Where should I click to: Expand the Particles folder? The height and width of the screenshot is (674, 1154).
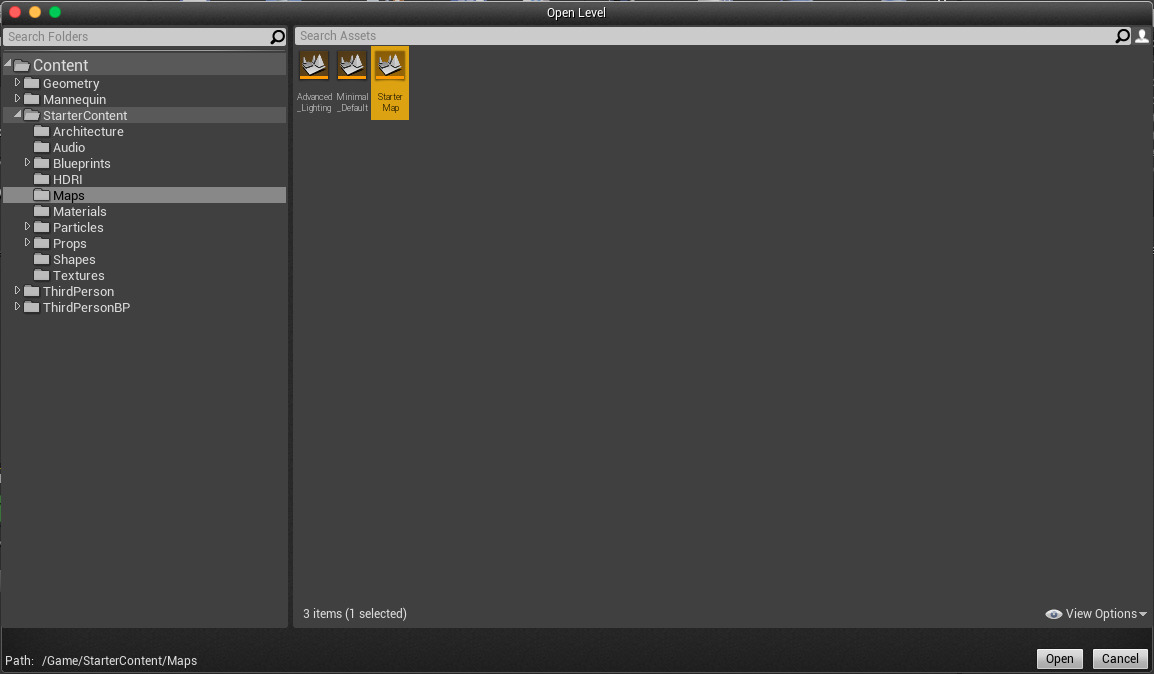[x=29, y=227]
